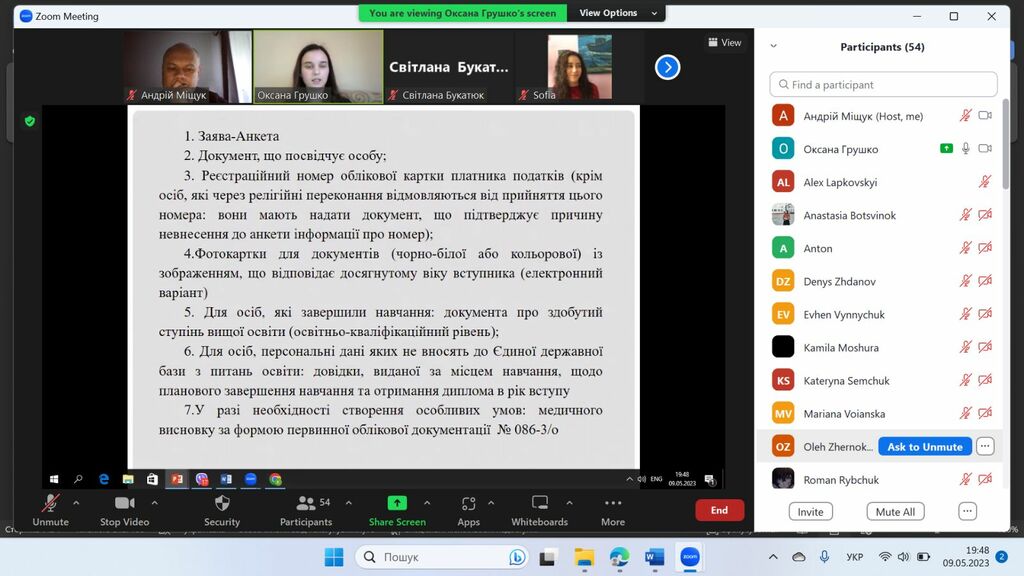Unmute your microphone

tap(50, 504)
